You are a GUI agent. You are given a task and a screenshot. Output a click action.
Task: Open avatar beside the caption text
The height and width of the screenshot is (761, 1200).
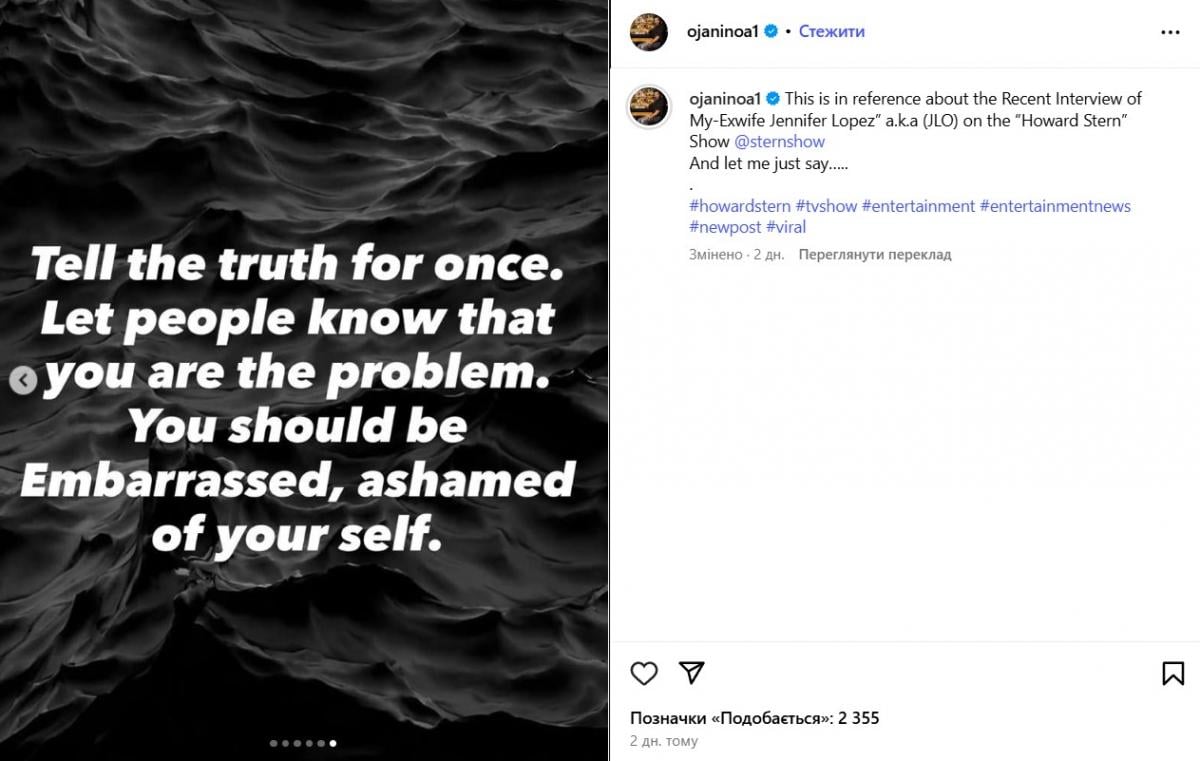tap(649, 106)
